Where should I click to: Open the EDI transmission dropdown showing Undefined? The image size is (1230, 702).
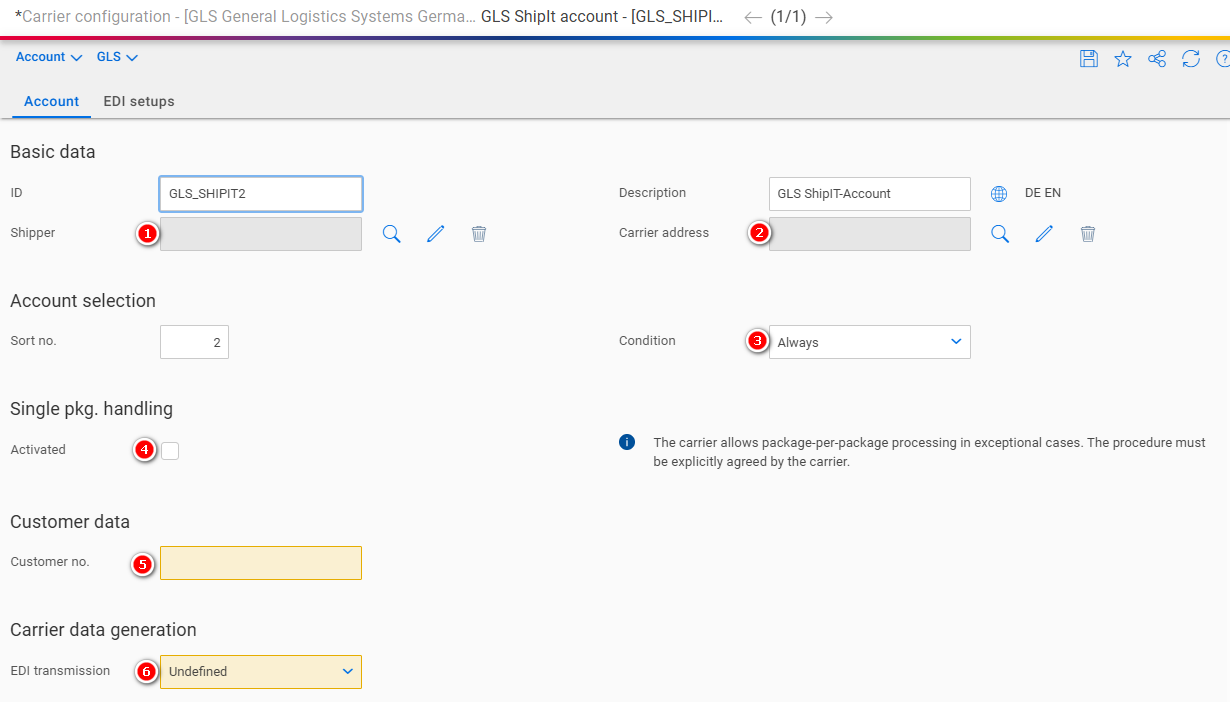[261, 671]
